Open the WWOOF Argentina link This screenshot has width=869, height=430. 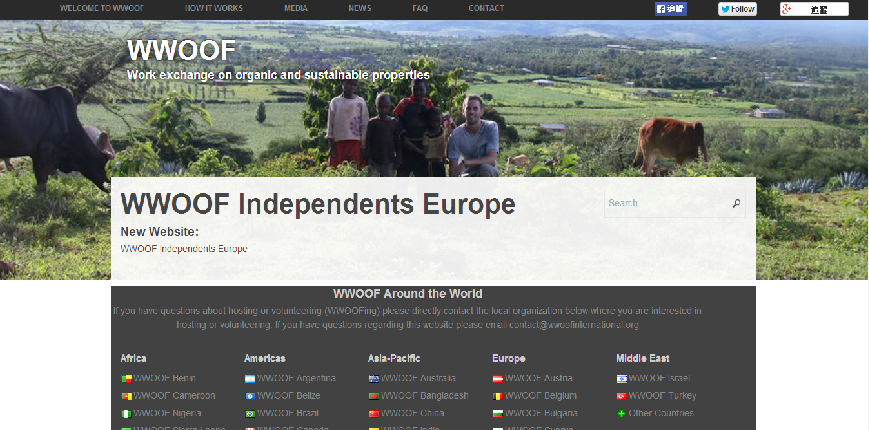(296, 378)
